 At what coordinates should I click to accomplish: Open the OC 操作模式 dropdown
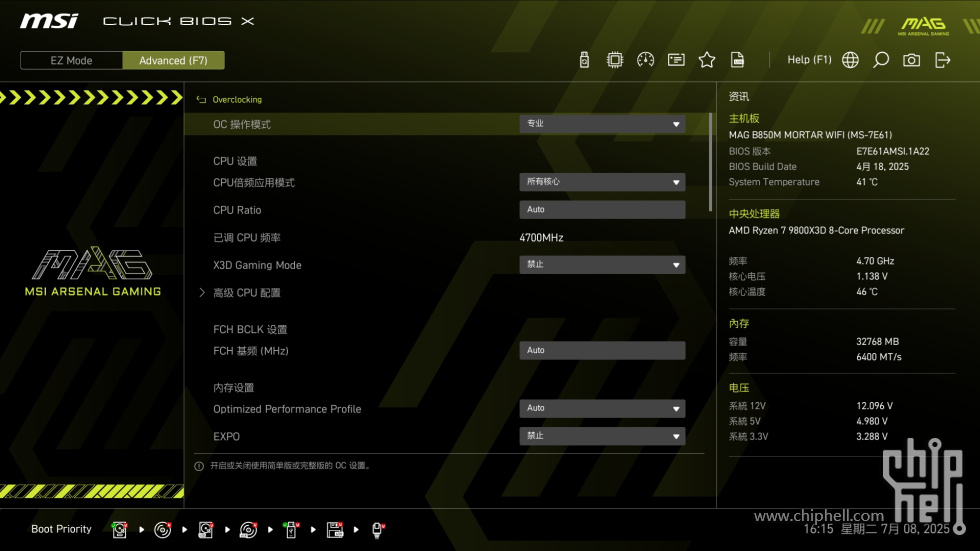point(602,124)
